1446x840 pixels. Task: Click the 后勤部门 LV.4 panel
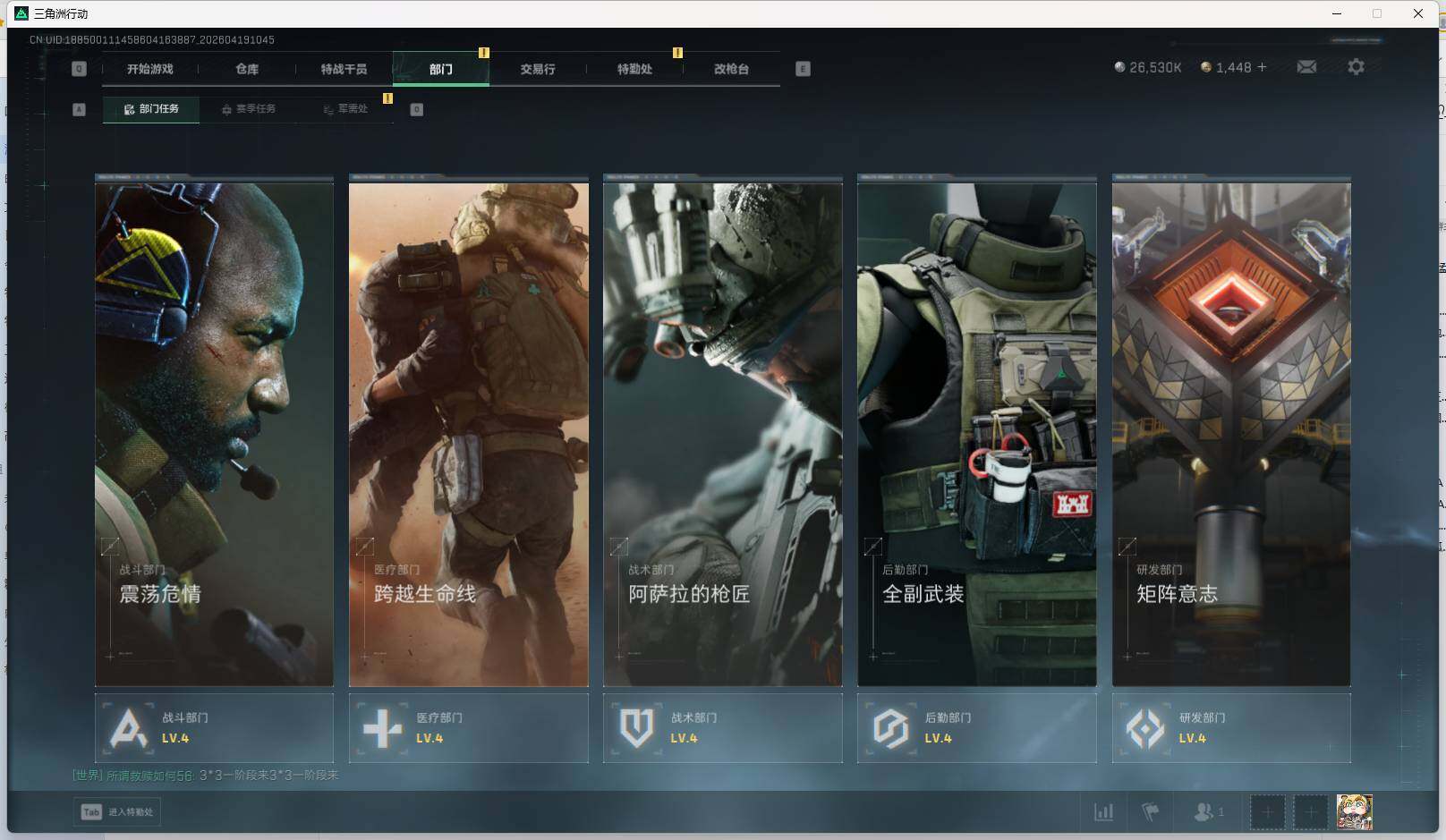tap(977, 728)
